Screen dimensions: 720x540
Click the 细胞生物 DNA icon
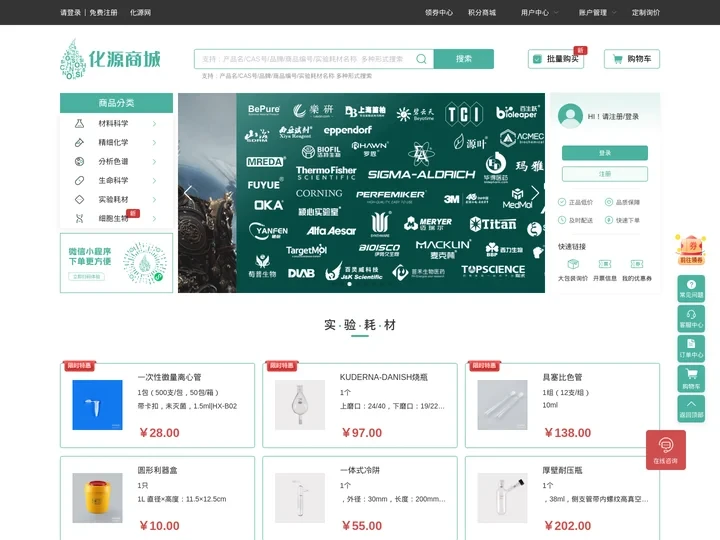pyautogui.click(x=79, y=219)
